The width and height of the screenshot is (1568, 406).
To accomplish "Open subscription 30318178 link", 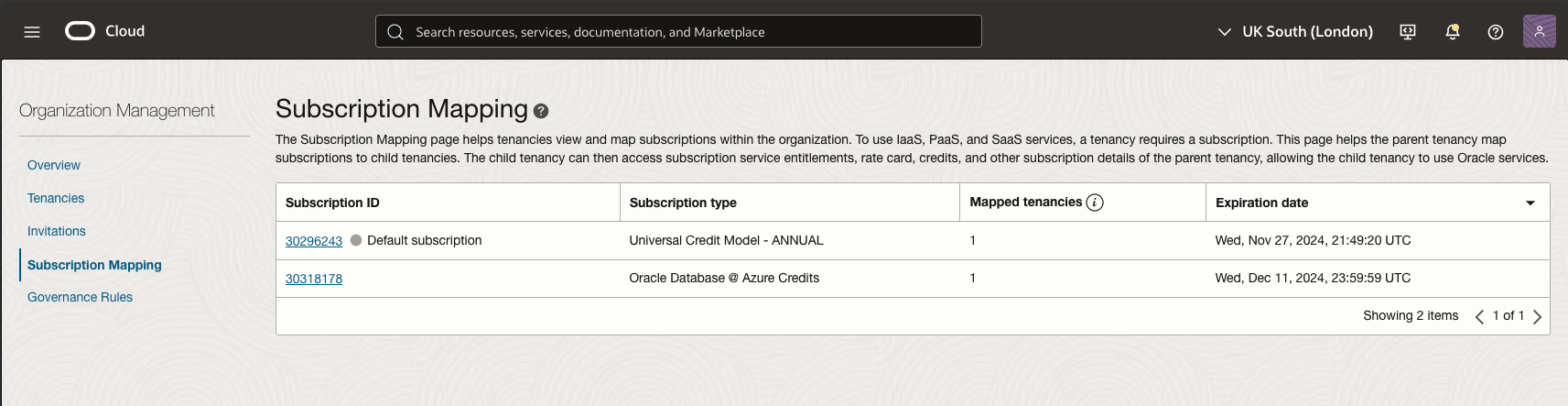I will 314,279.
